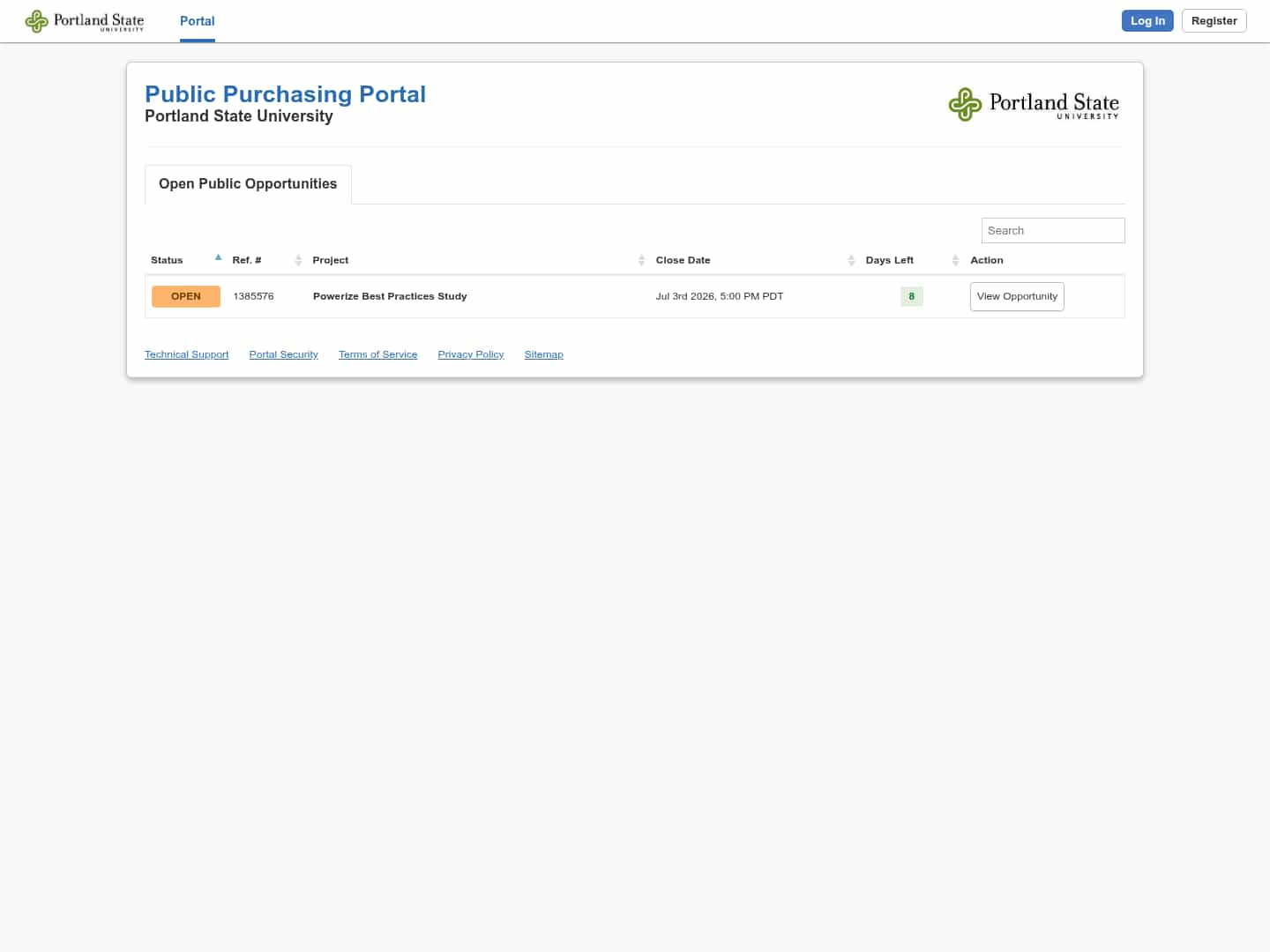
Task: Open the Sitemap link
Action: coord(544,354)
